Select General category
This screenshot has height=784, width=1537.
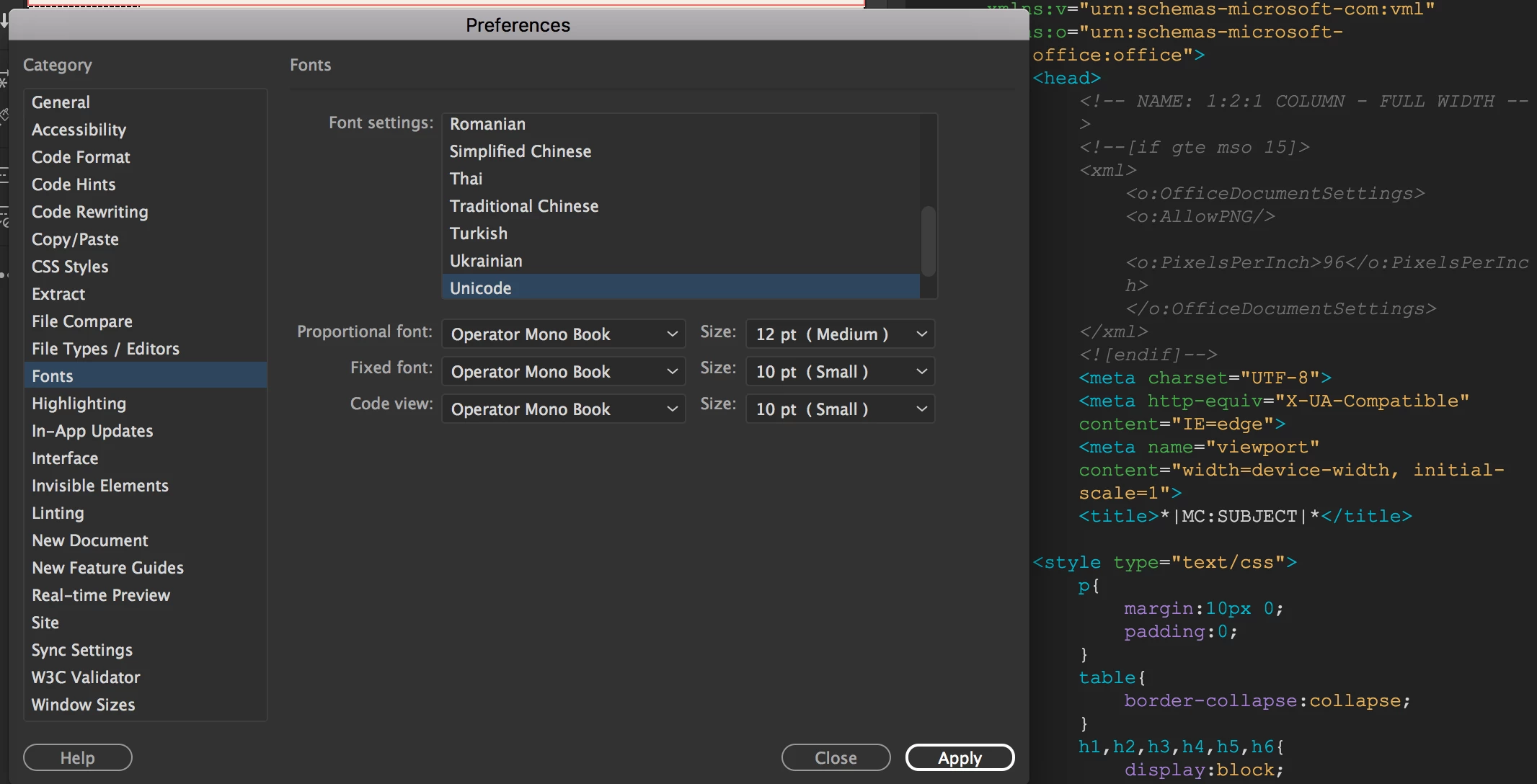click(61, 102)
